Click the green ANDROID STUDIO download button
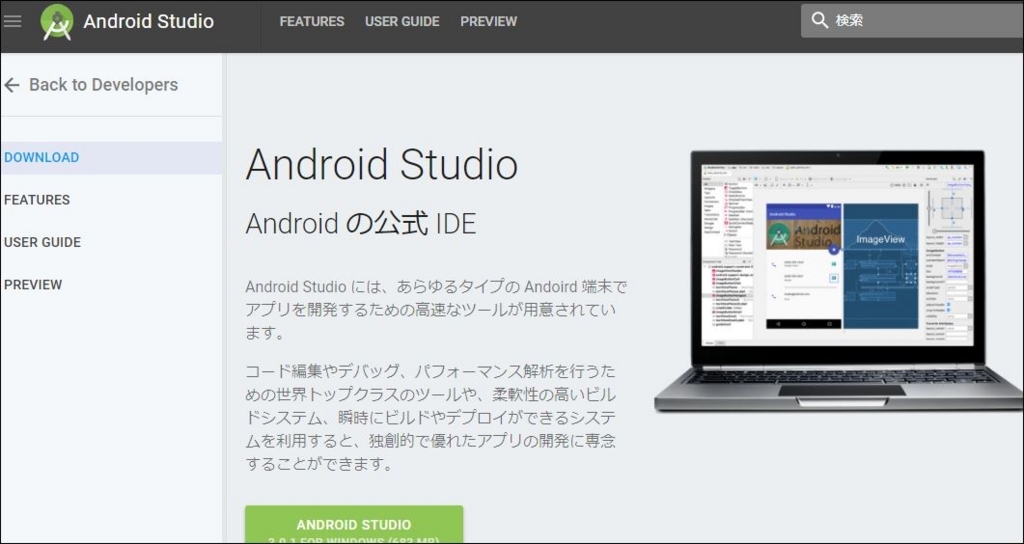 click(x=354, y=524)
